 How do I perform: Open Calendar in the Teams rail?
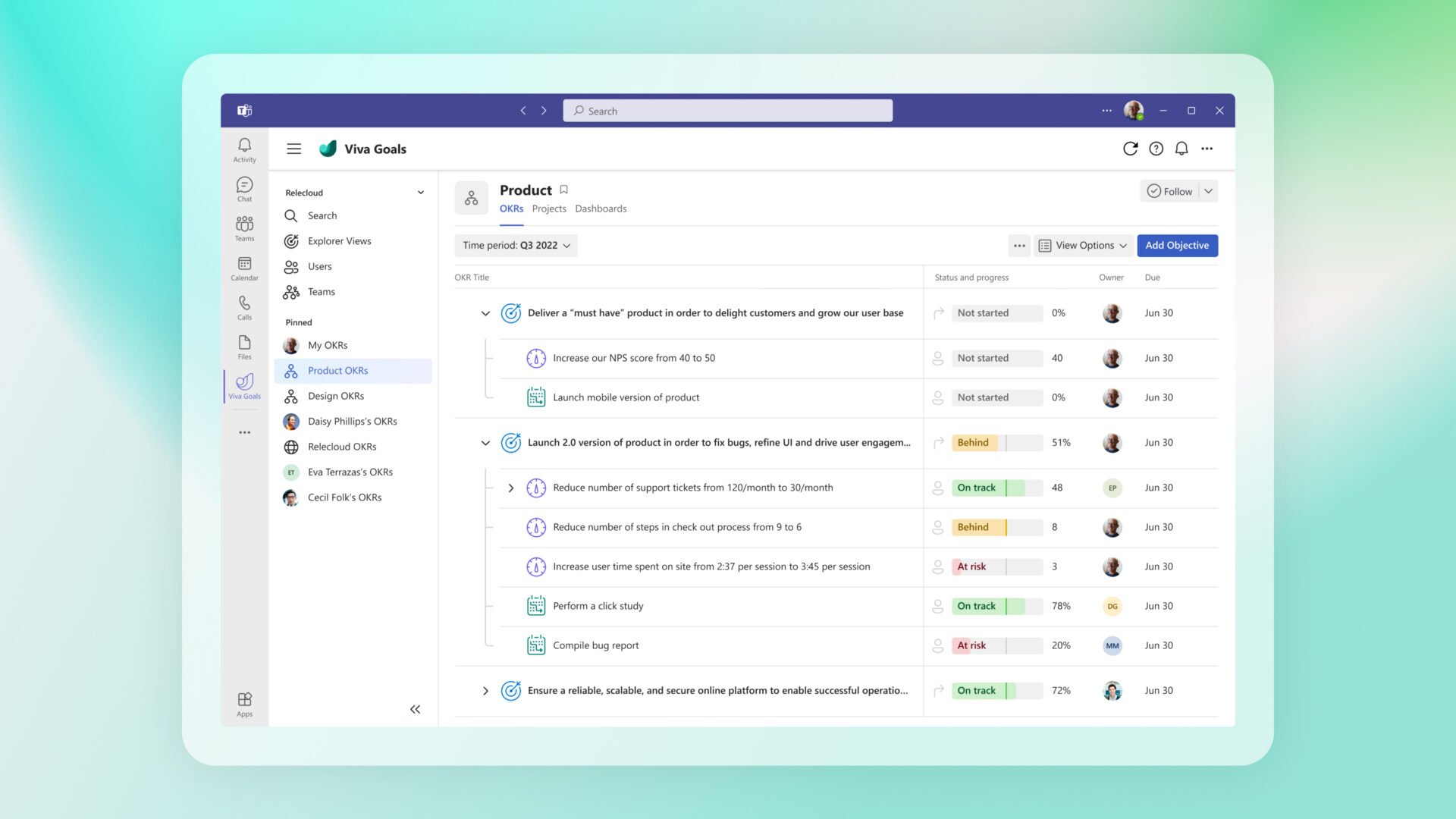click(244, 268)
